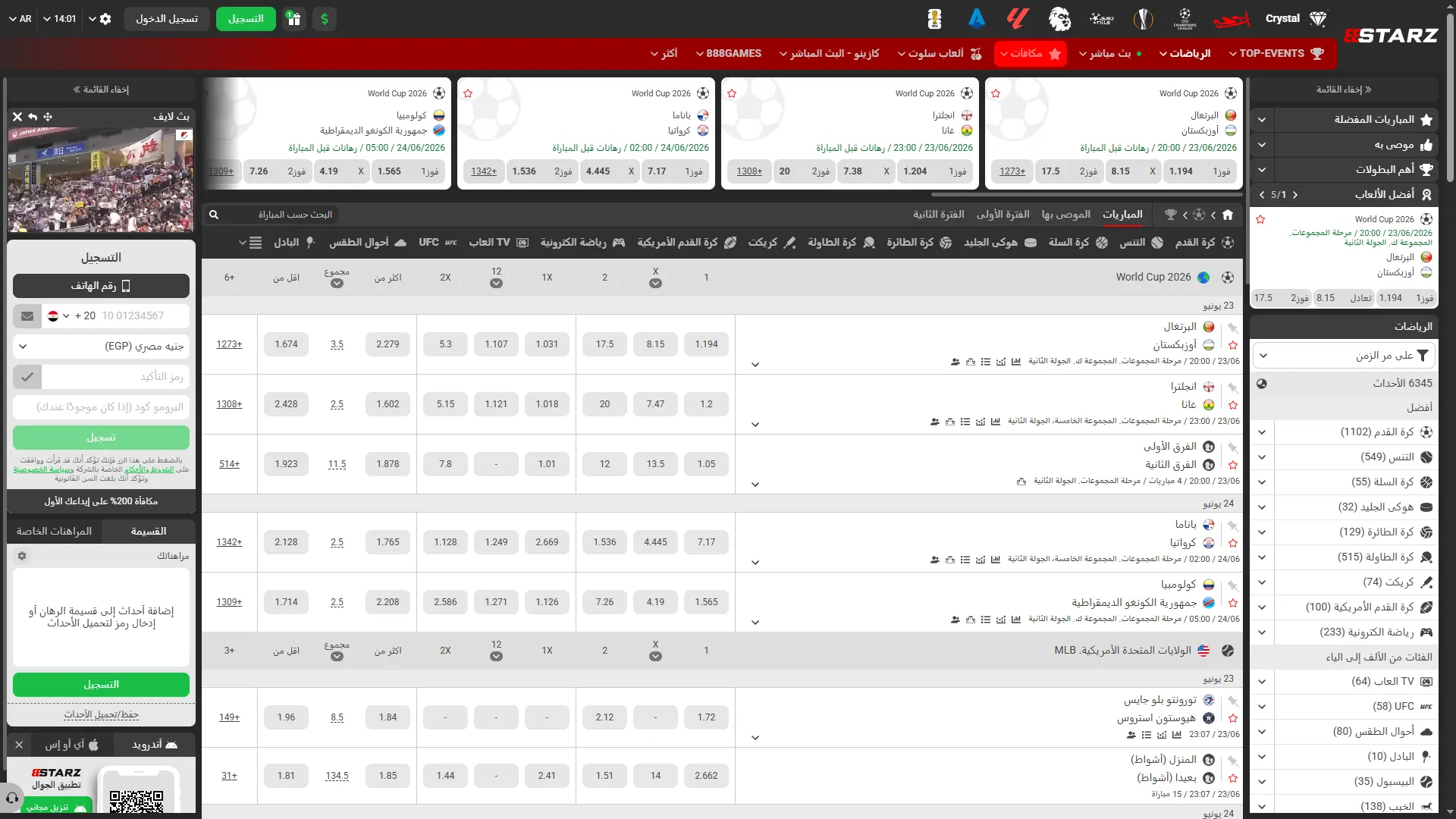Click the green dollar deposit icon
The height and width of the screenshot is (819, 1456).
[325, 19]
